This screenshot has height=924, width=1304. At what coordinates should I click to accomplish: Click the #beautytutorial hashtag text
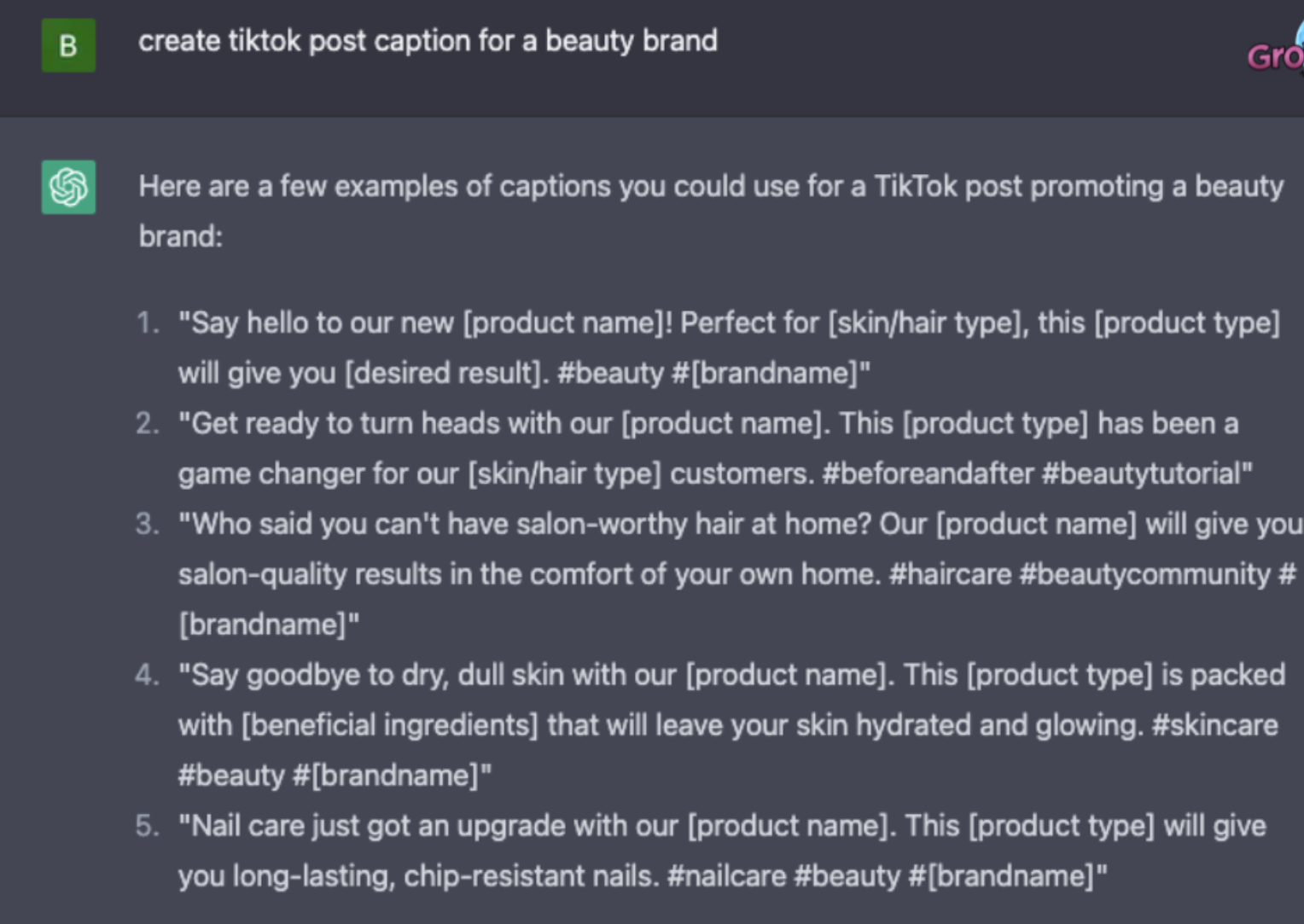coord(1144,474)
